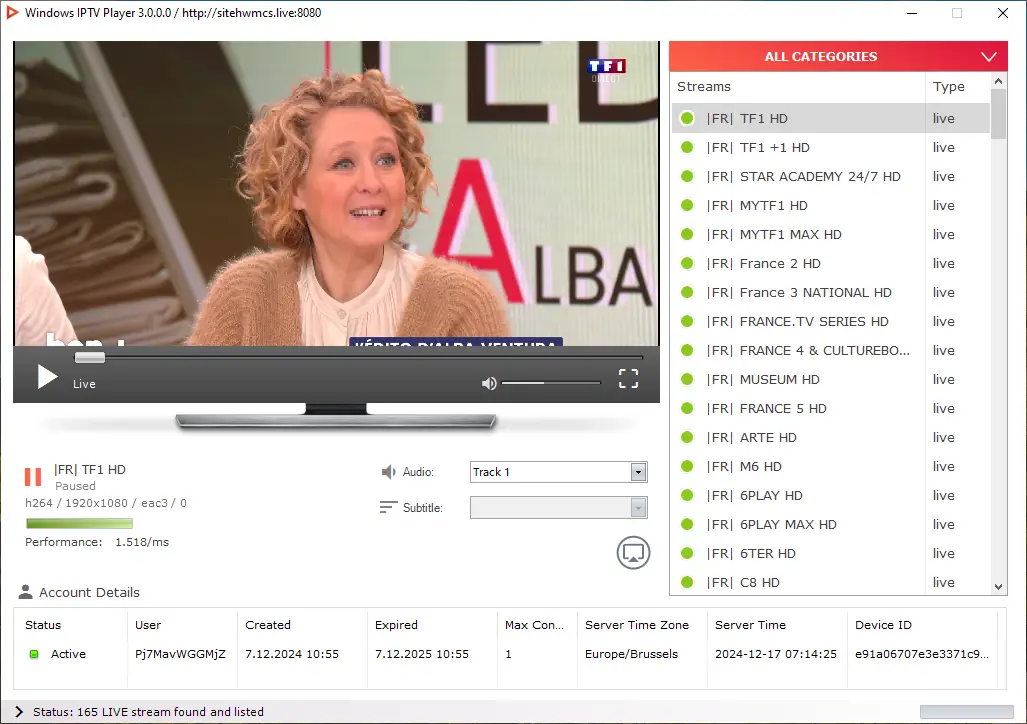The width and height of the screenshot is (1027, 724).
Task: Open the Audio track dropdown
Action: click(x=559, y=472)
